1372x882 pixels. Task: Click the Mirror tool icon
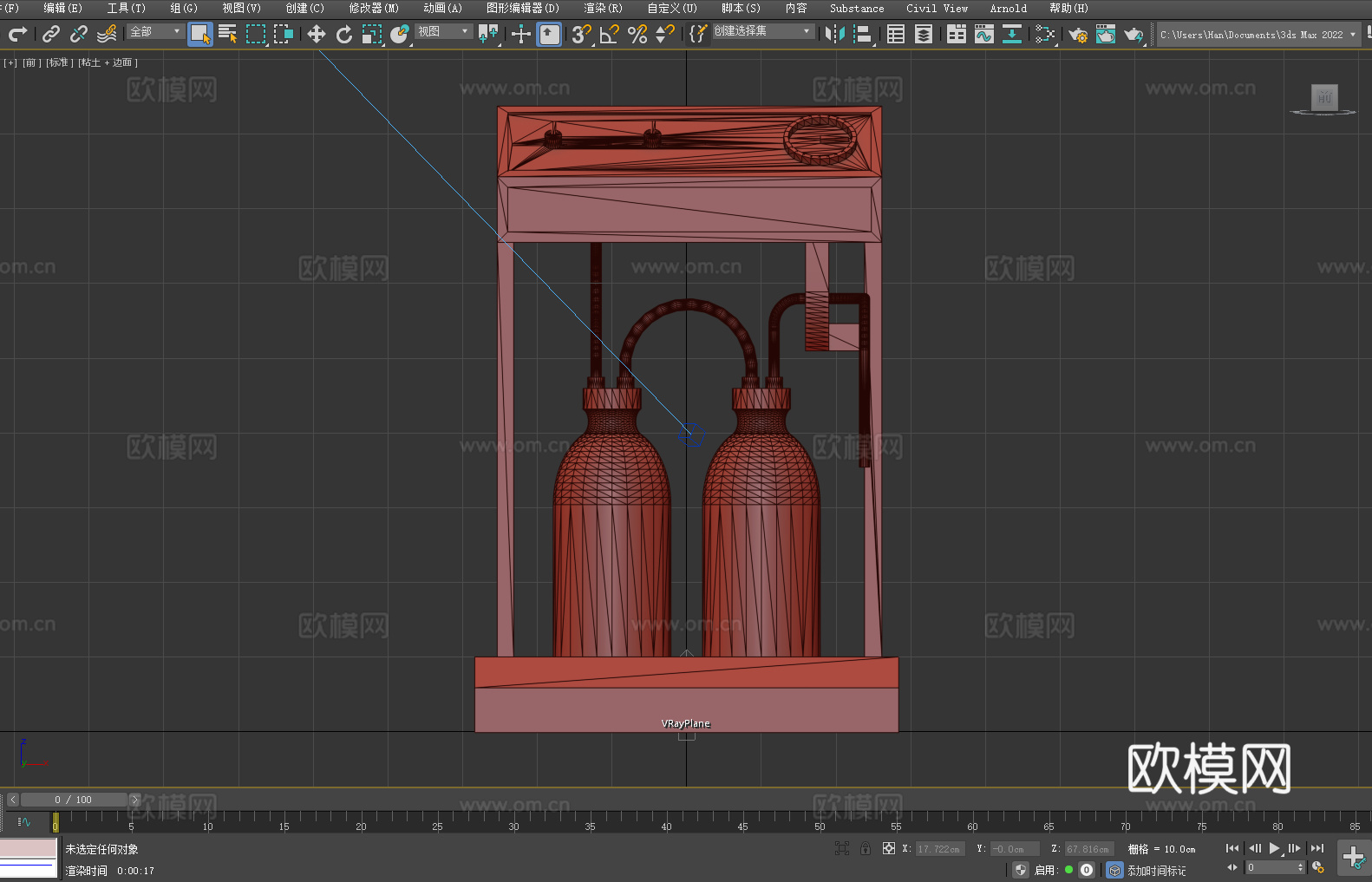pyautogui.click(x=834, y=34)
